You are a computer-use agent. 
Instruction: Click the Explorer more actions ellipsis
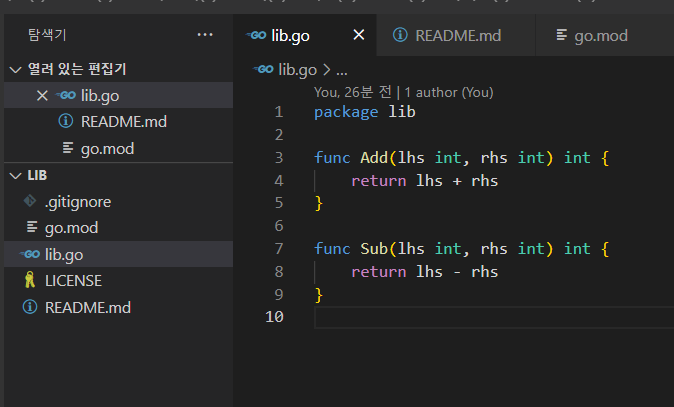pos(205,34)
